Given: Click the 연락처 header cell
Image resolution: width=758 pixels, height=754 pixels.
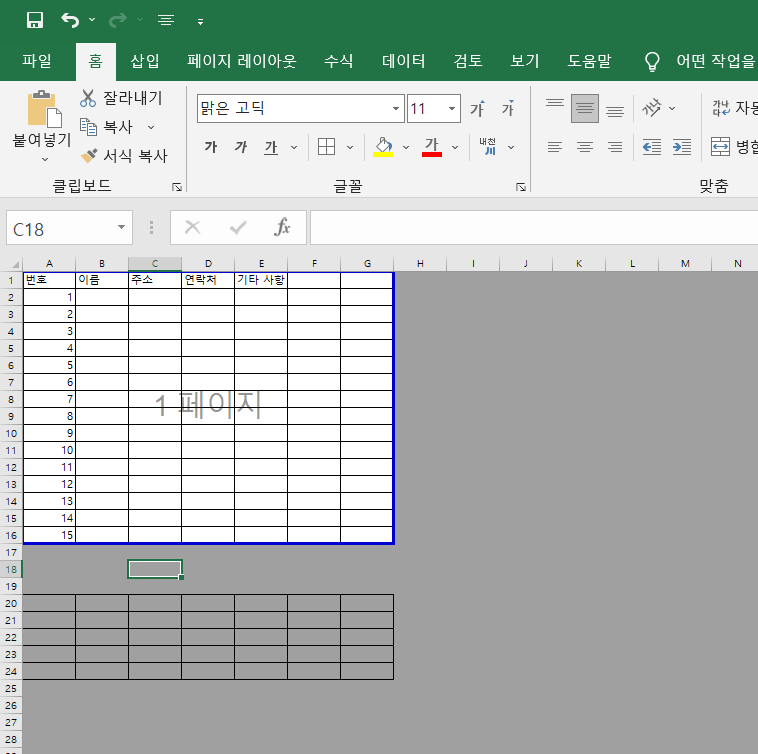Looking at the screenshot, I should coord(208,280).
